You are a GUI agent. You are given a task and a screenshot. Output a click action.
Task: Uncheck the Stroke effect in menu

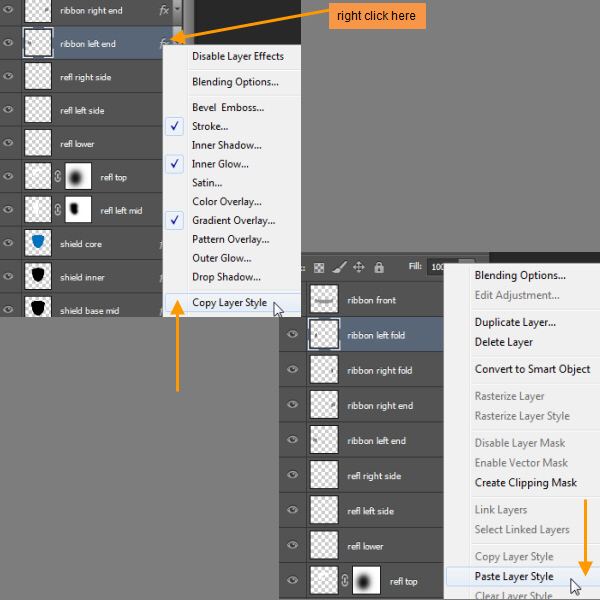(x=209, y=126)
